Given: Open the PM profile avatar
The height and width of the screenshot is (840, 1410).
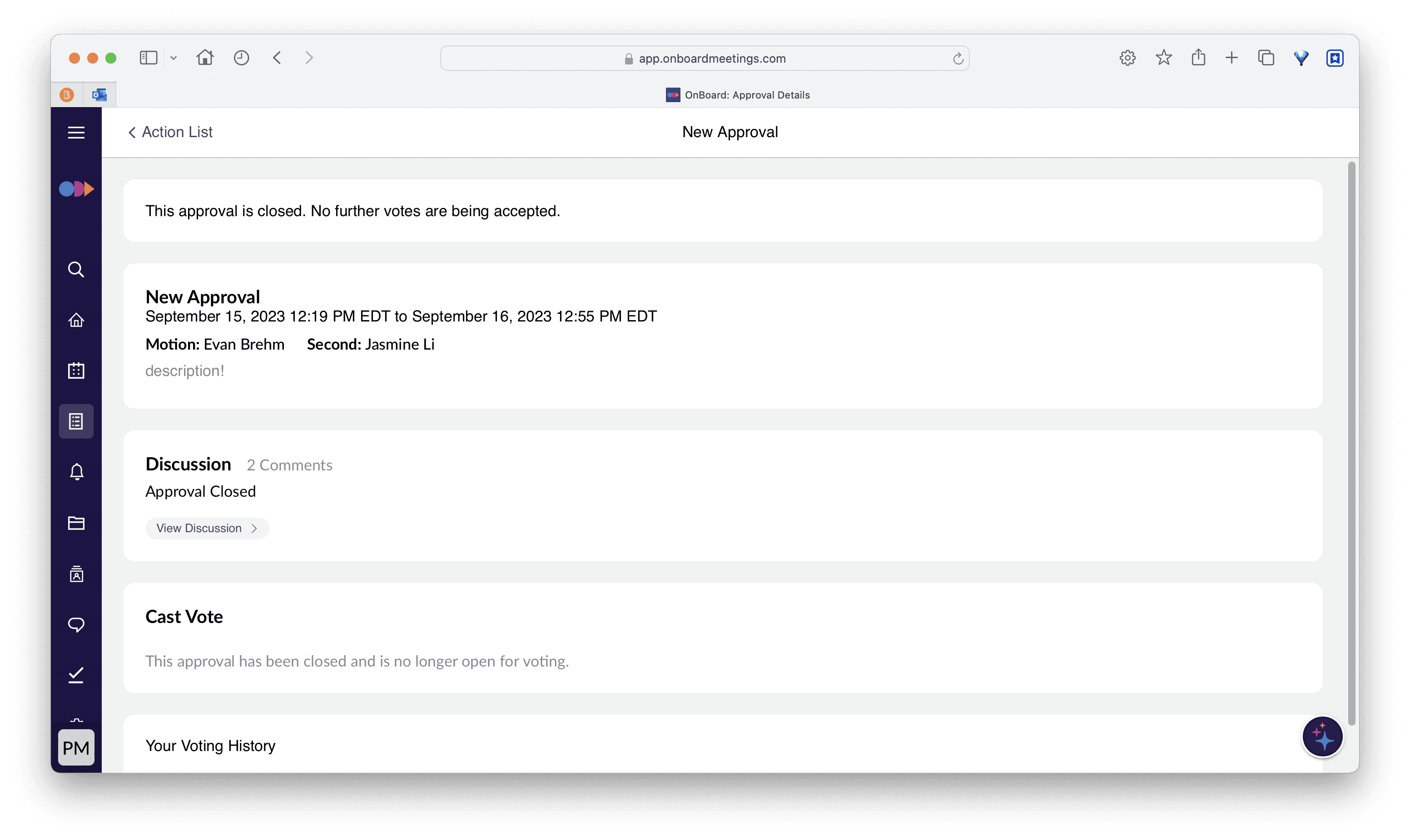Looking at the screenshot, I should coord(76,748).
